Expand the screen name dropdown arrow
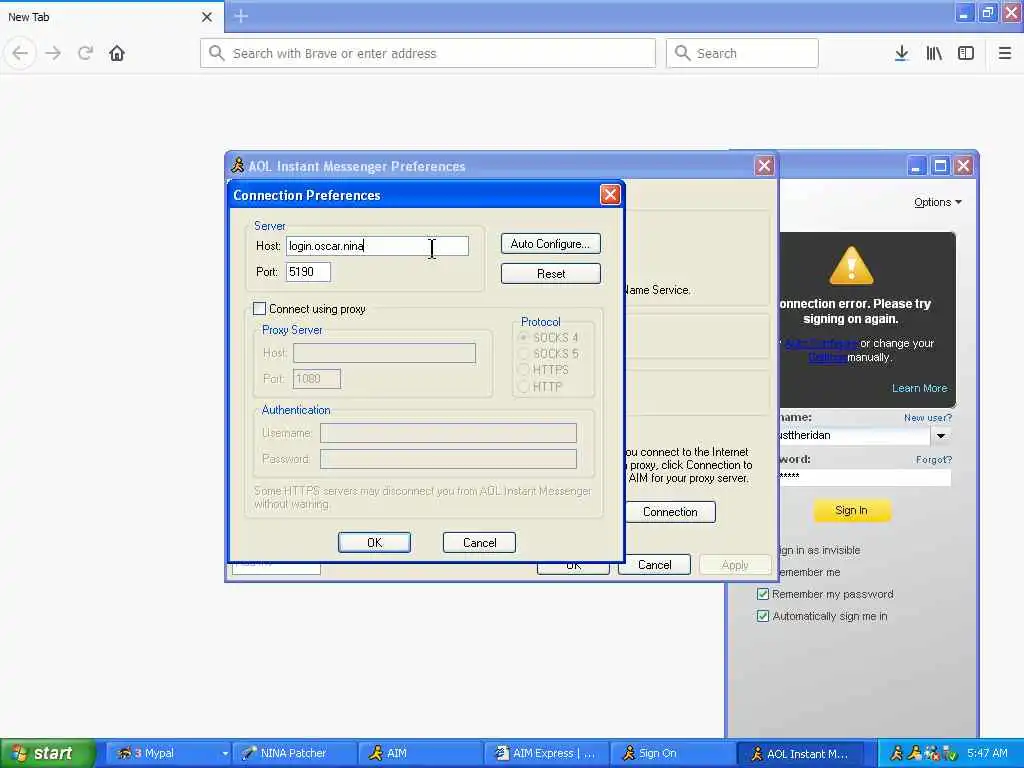This screenshot has height=768, width=1024. coord(940,436)
